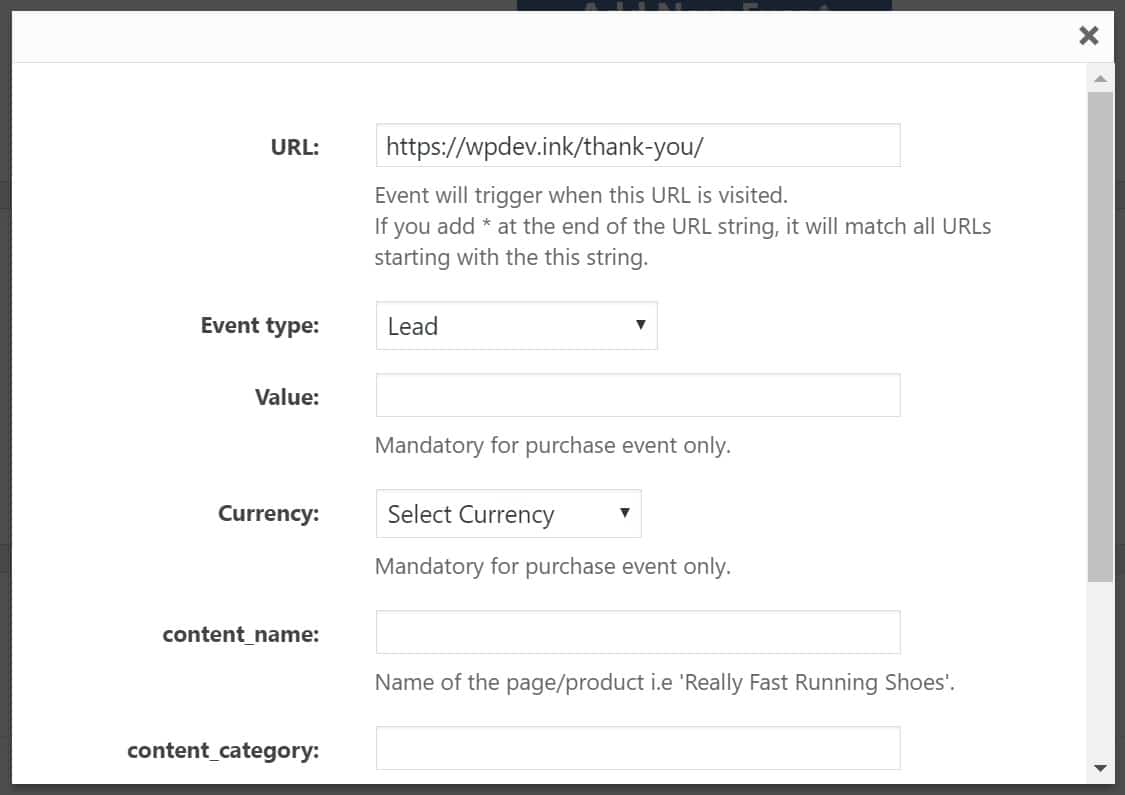The width and height of the screenshot is (1125, 795).
Task: Open the Event type dropdown showing Lead
Action: (x=515, y=325)
